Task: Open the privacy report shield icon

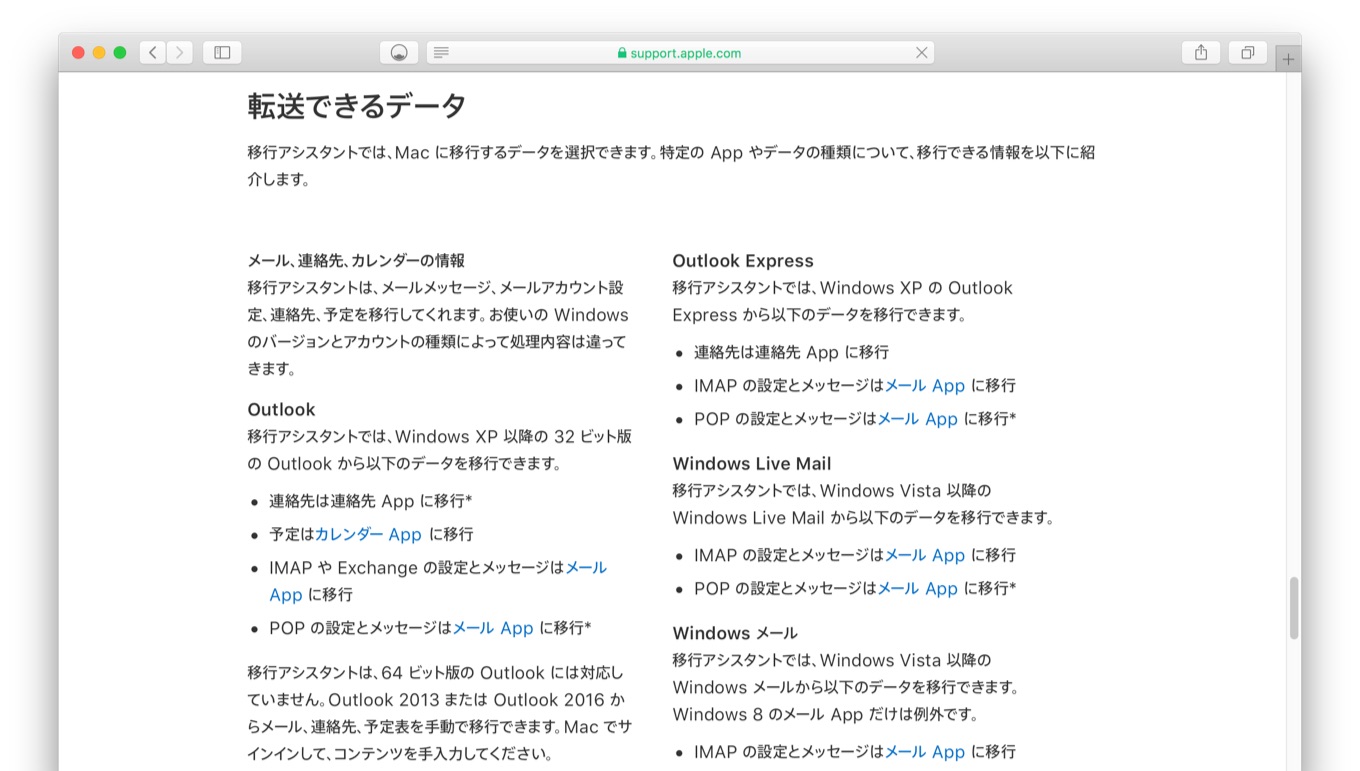Action: [x=399, y=53]
